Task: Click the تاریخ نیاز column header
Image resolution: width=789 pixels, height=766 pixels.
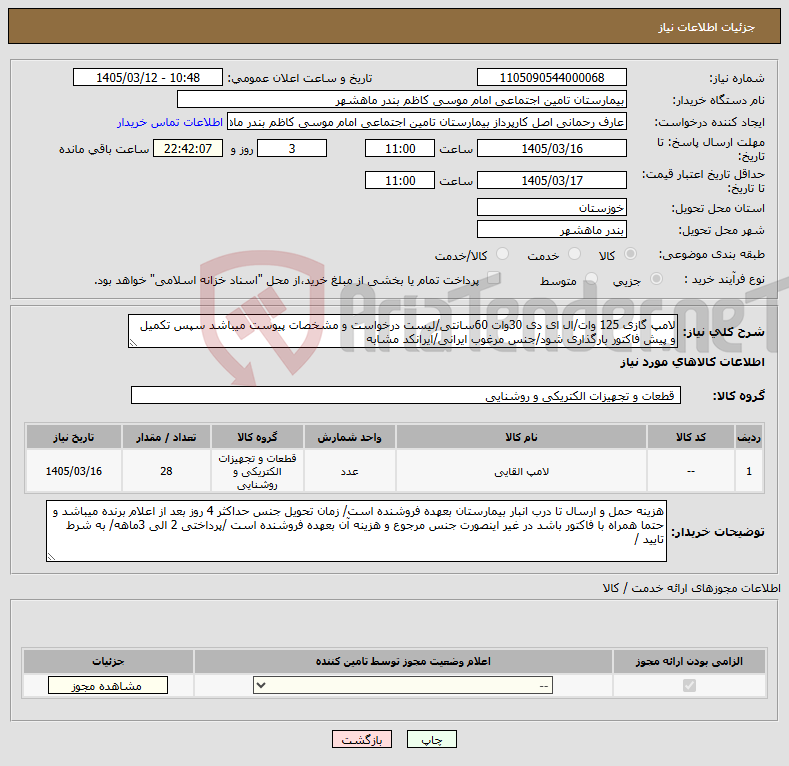Action: pos(73,437)
